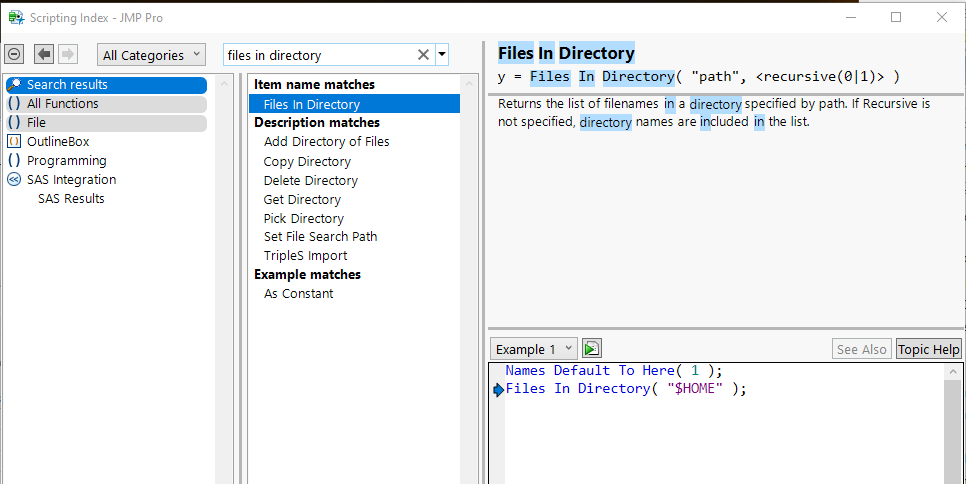Clear the search box with X
This screenshot has width=966, height=484.
423,55
